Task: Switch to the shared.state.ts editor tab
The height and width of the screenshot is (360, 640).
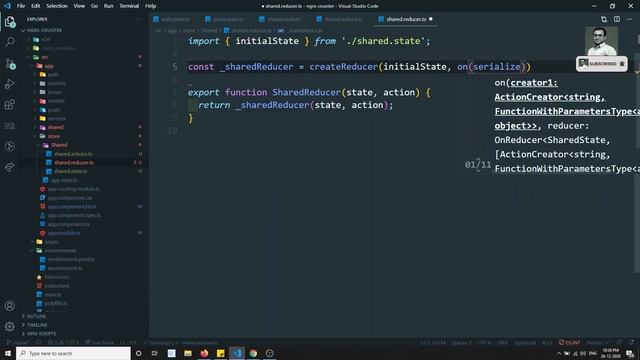Action: (x=281, y=19)
